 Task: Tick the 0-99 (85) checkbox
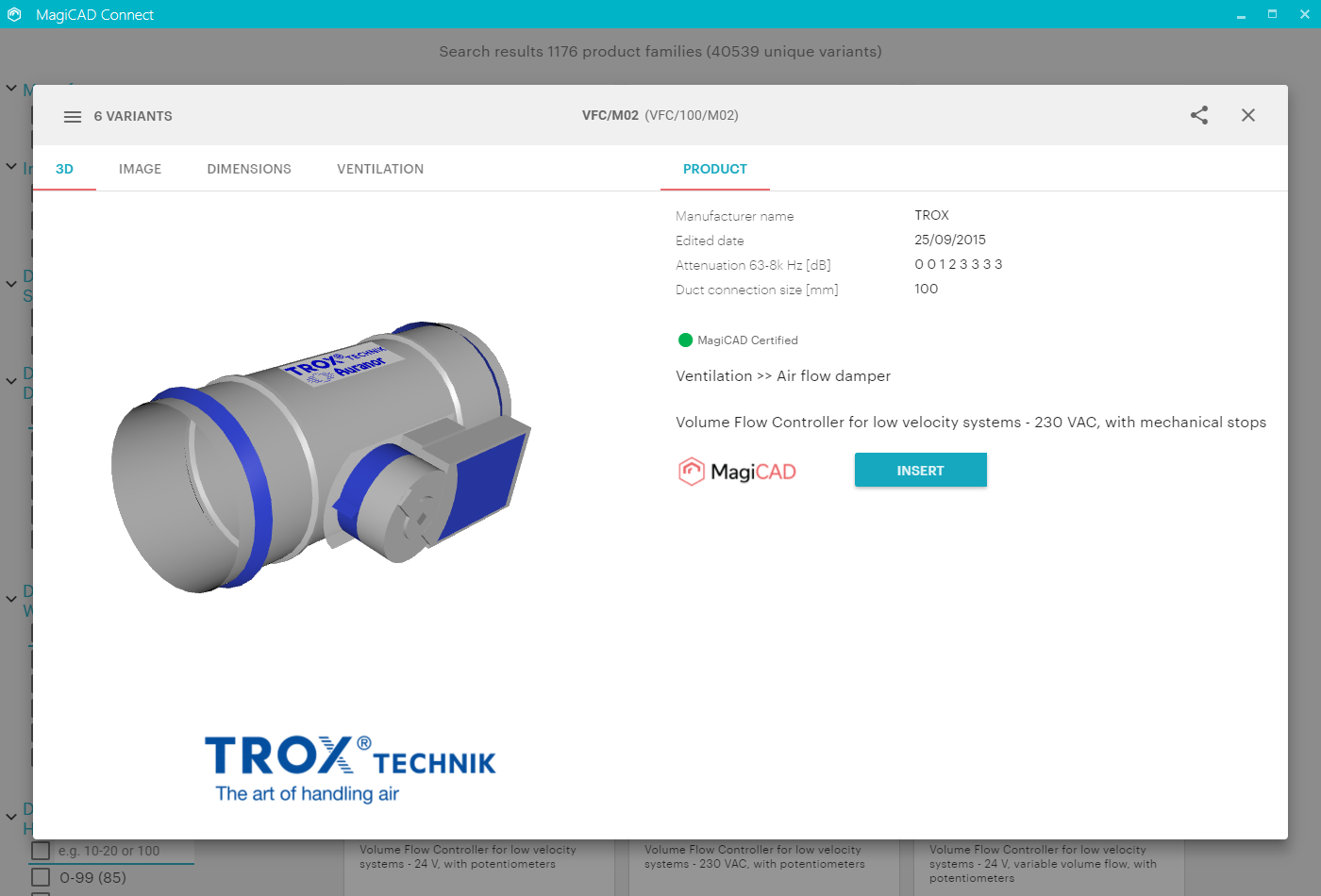tap(41, 878)
